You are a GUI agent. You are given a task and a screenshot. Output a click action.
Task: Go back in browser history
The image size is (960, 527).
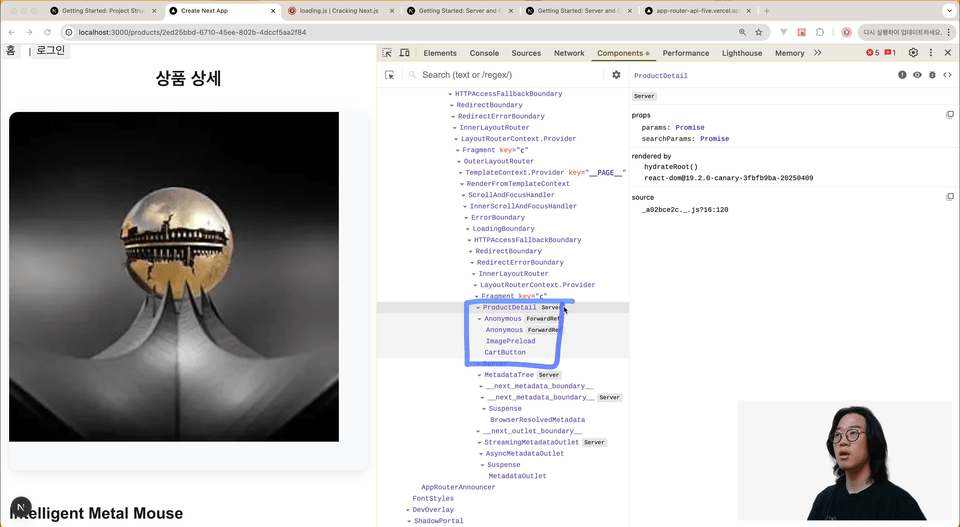click(x=12, y=32)
